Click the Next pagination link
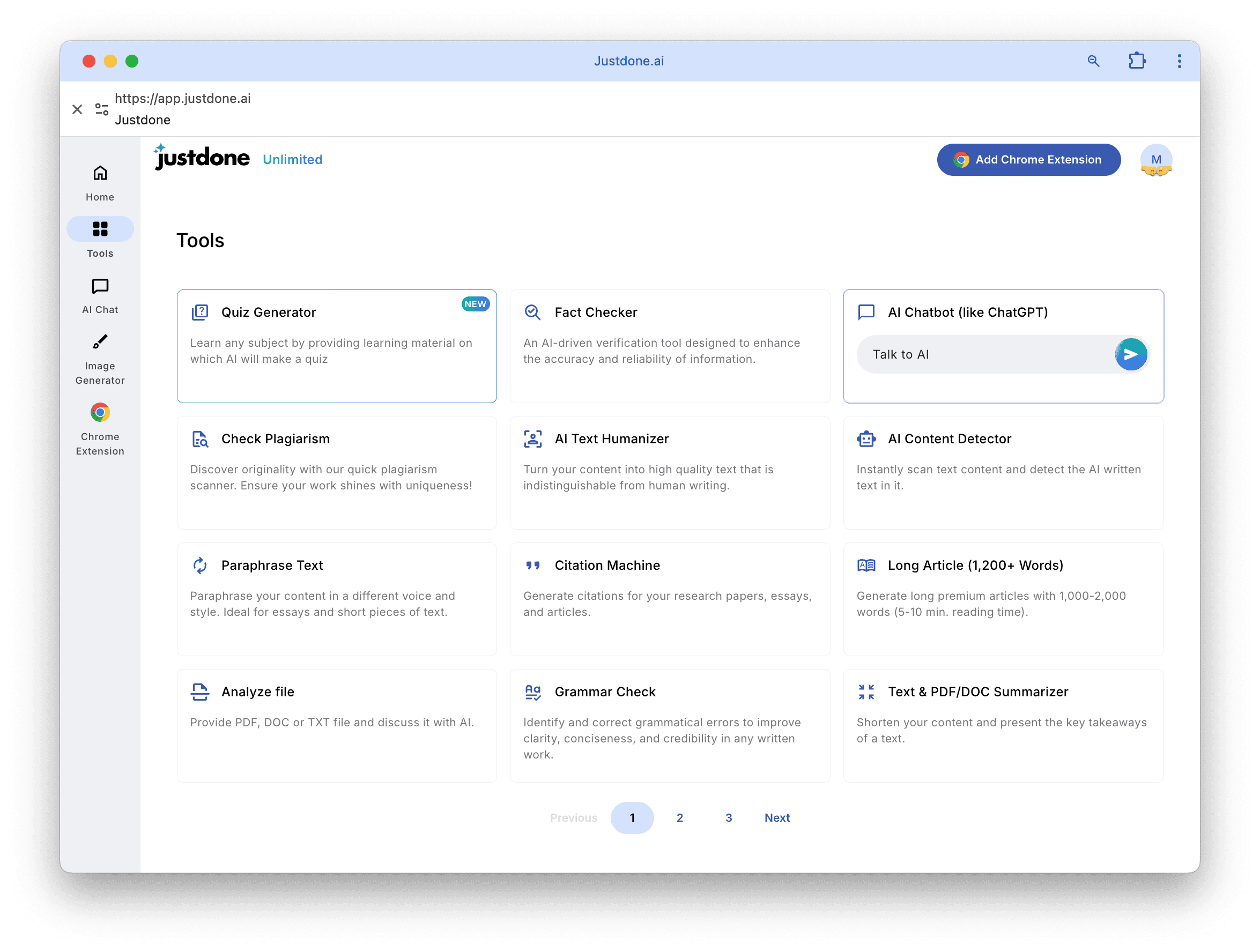Image resolution: width=1260 pixels, height=952 pixels. tap(777, 817)
